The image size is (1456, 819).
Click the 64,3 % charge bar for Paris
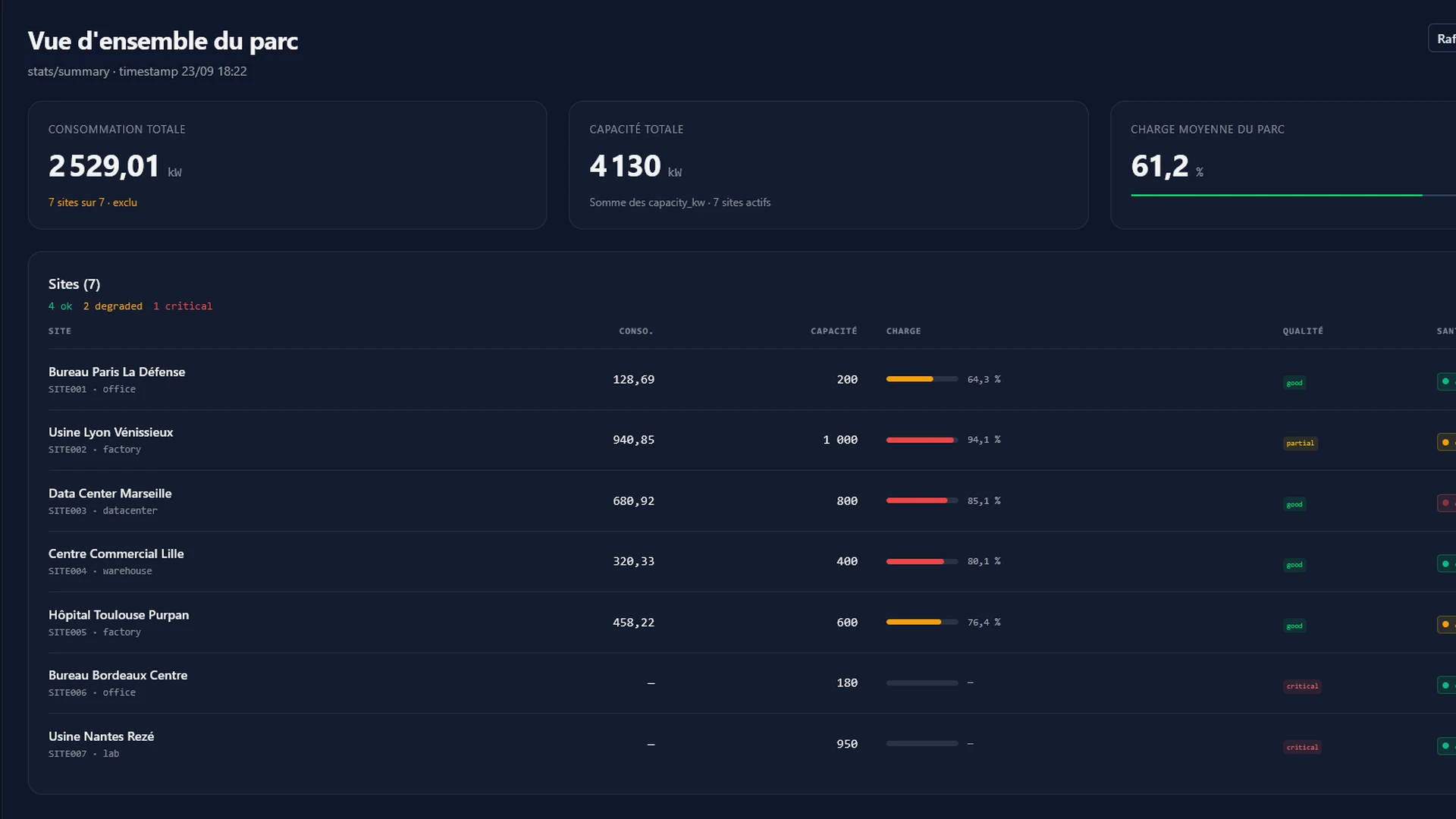coord(922,379)
